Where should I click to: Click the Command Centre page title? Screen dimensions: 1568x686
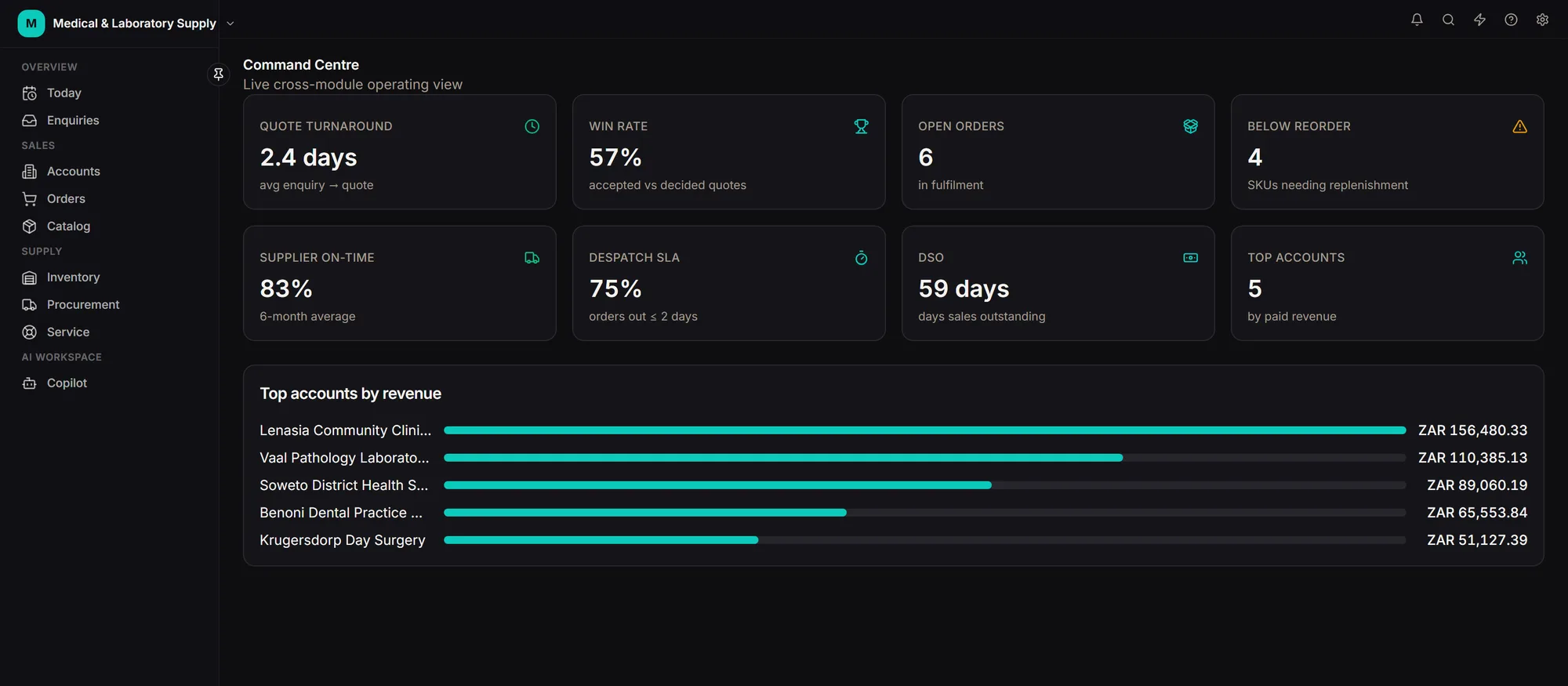tap(301, 65)
